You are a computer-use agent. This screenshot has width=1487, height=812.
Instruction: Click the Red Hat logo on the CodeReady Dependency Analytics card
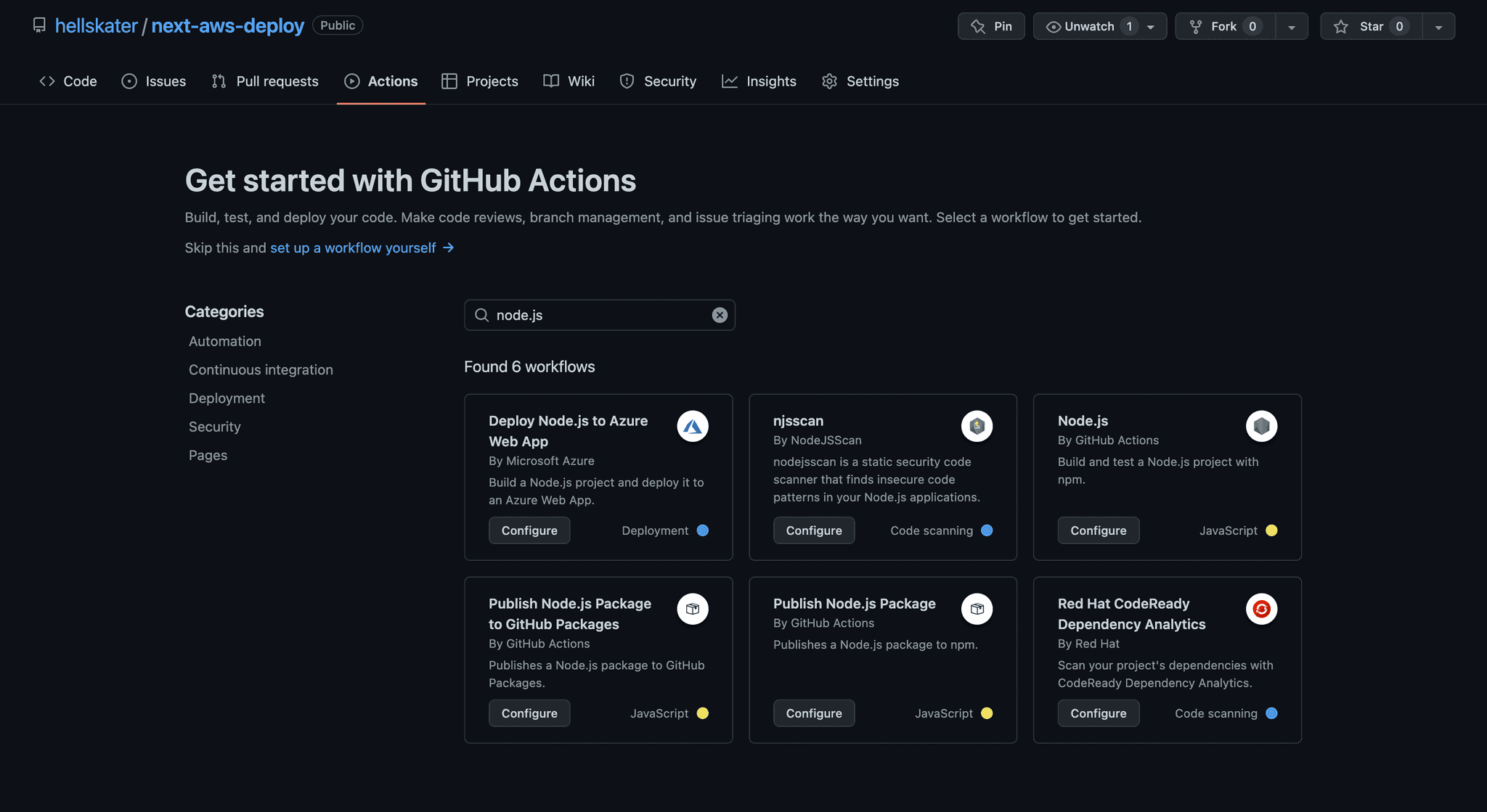pos(1261,609)
